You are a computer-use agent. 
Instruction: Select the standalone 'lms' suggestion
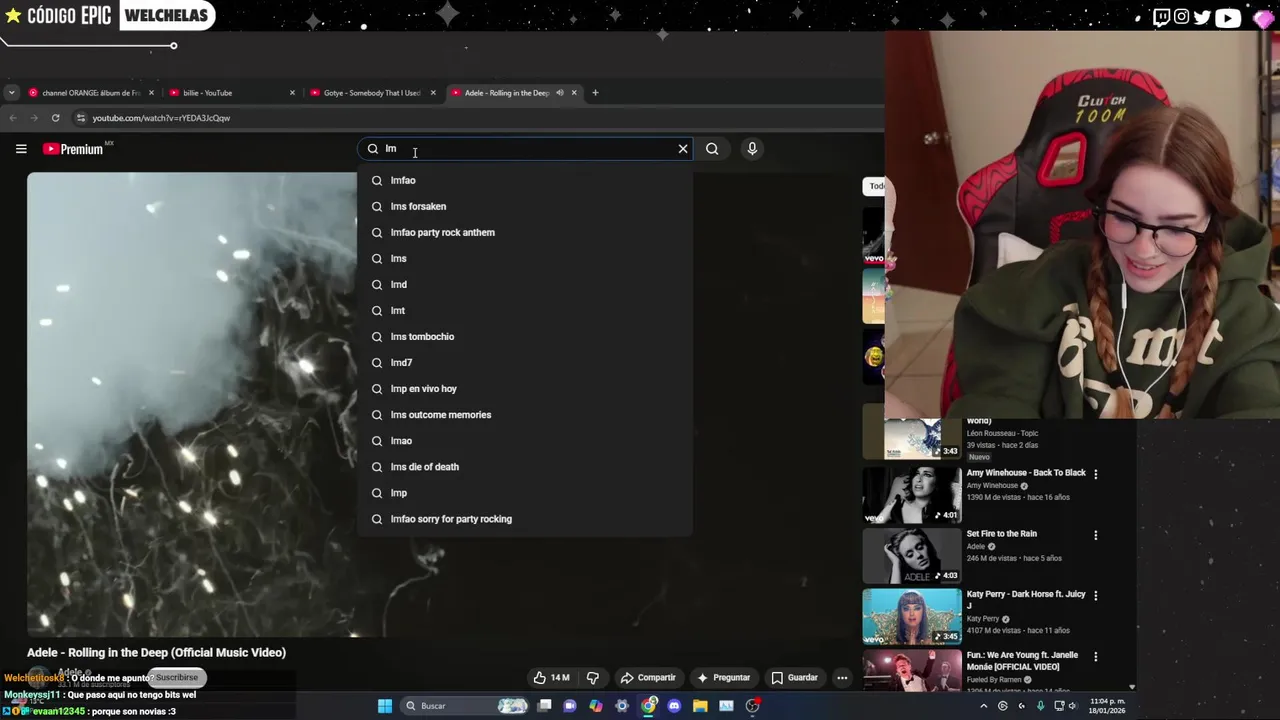(525, 258)
